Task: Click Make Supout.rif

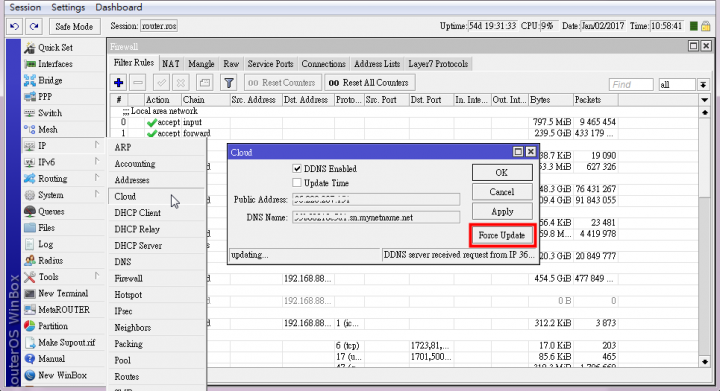Action: (x=67, y=343)
